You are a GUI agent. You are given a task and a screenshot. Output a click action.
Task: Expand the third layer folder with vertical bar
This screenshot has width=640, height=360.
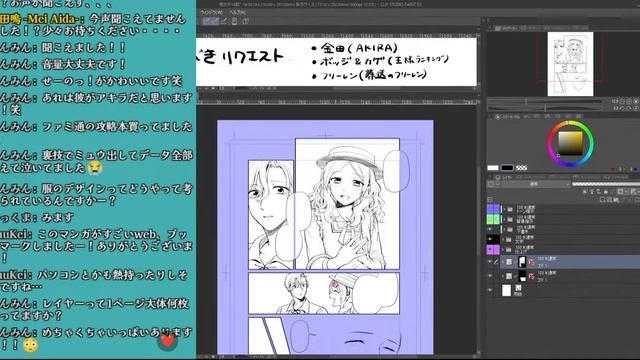pyautogui.click(x=504, y=229)
